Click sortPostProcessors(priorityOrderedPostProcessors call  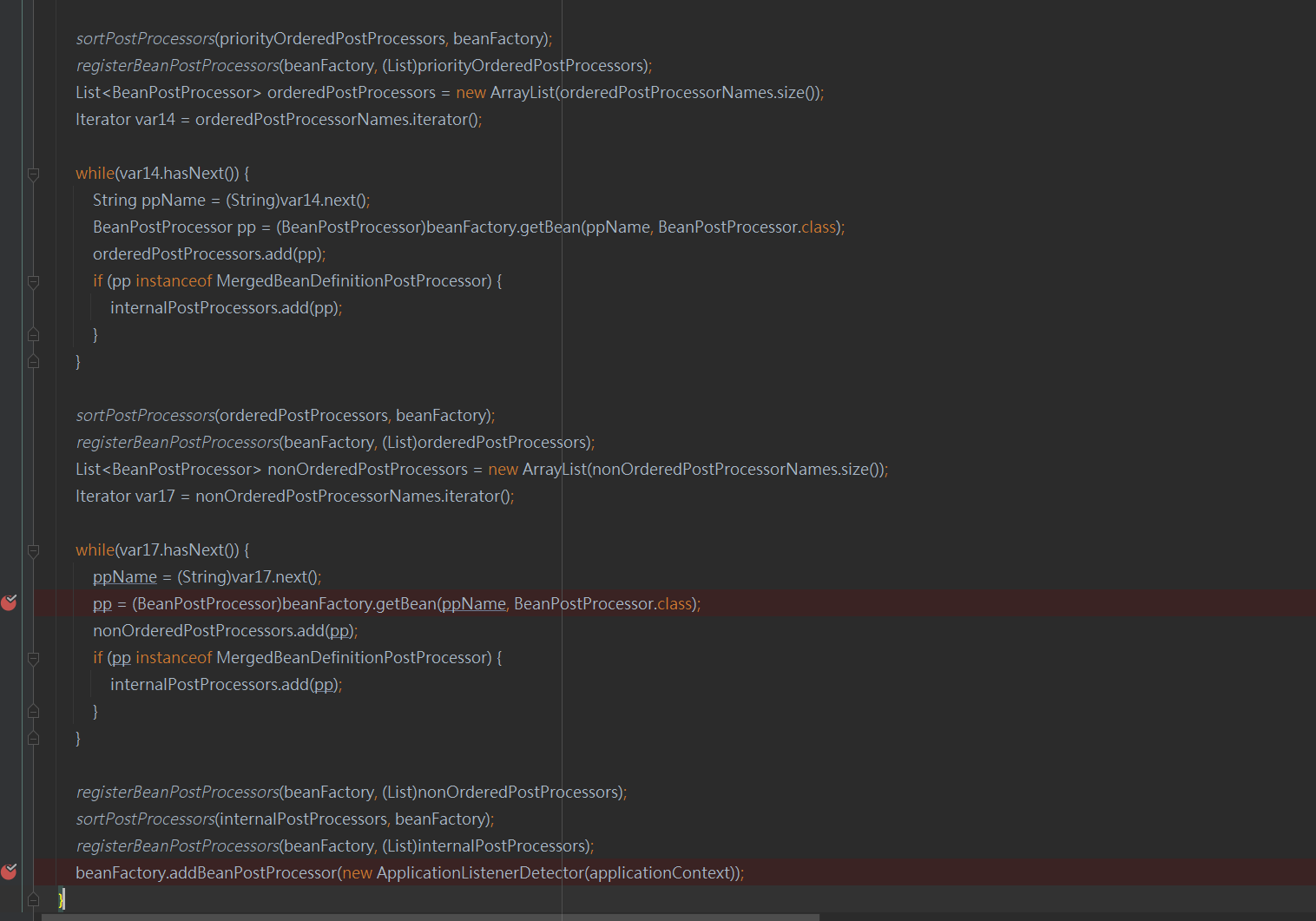(313, 38)
